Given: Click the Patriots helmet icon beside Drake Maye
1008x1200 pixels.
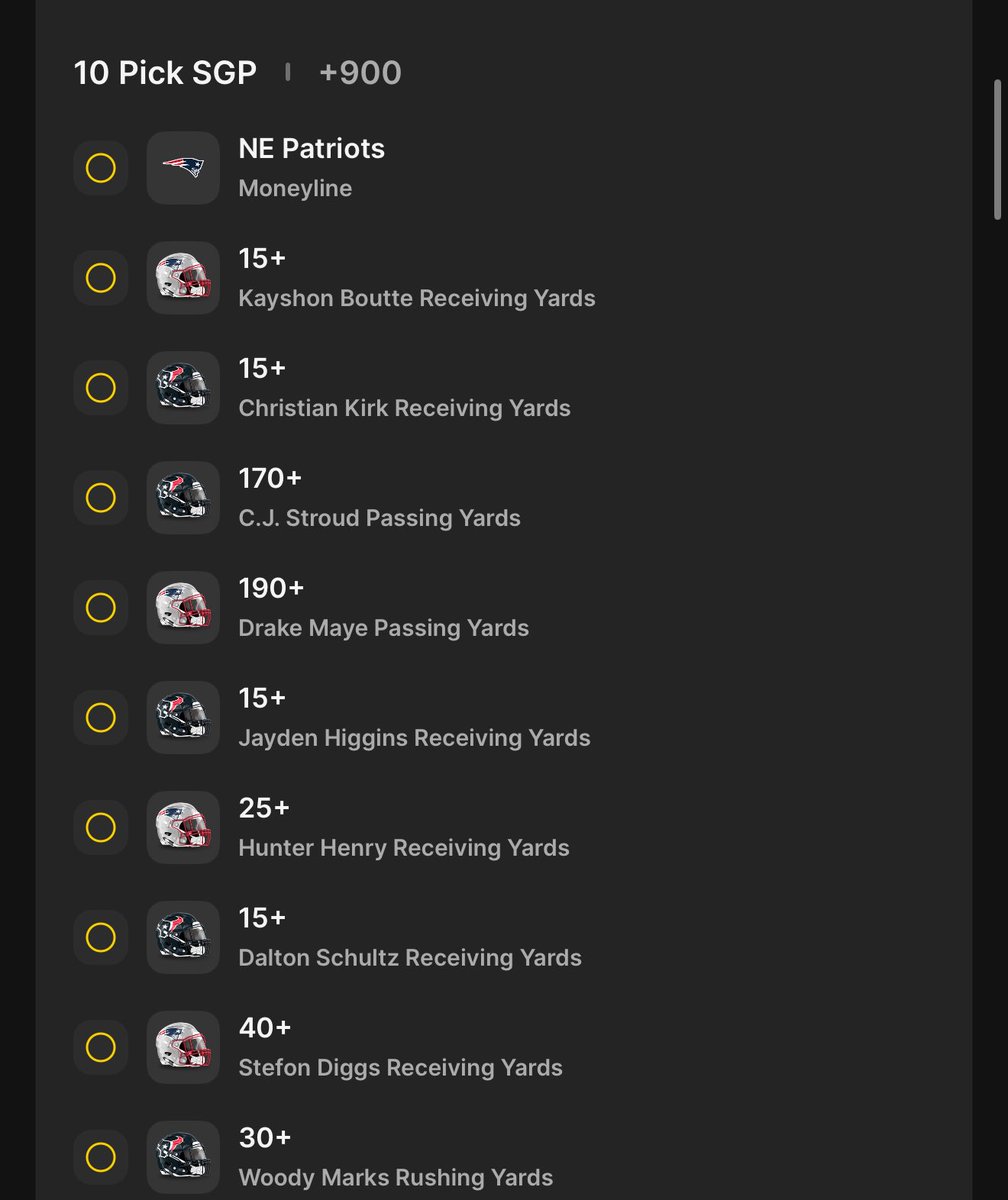Looking at the screenshot, I should (x=183, y=608).
